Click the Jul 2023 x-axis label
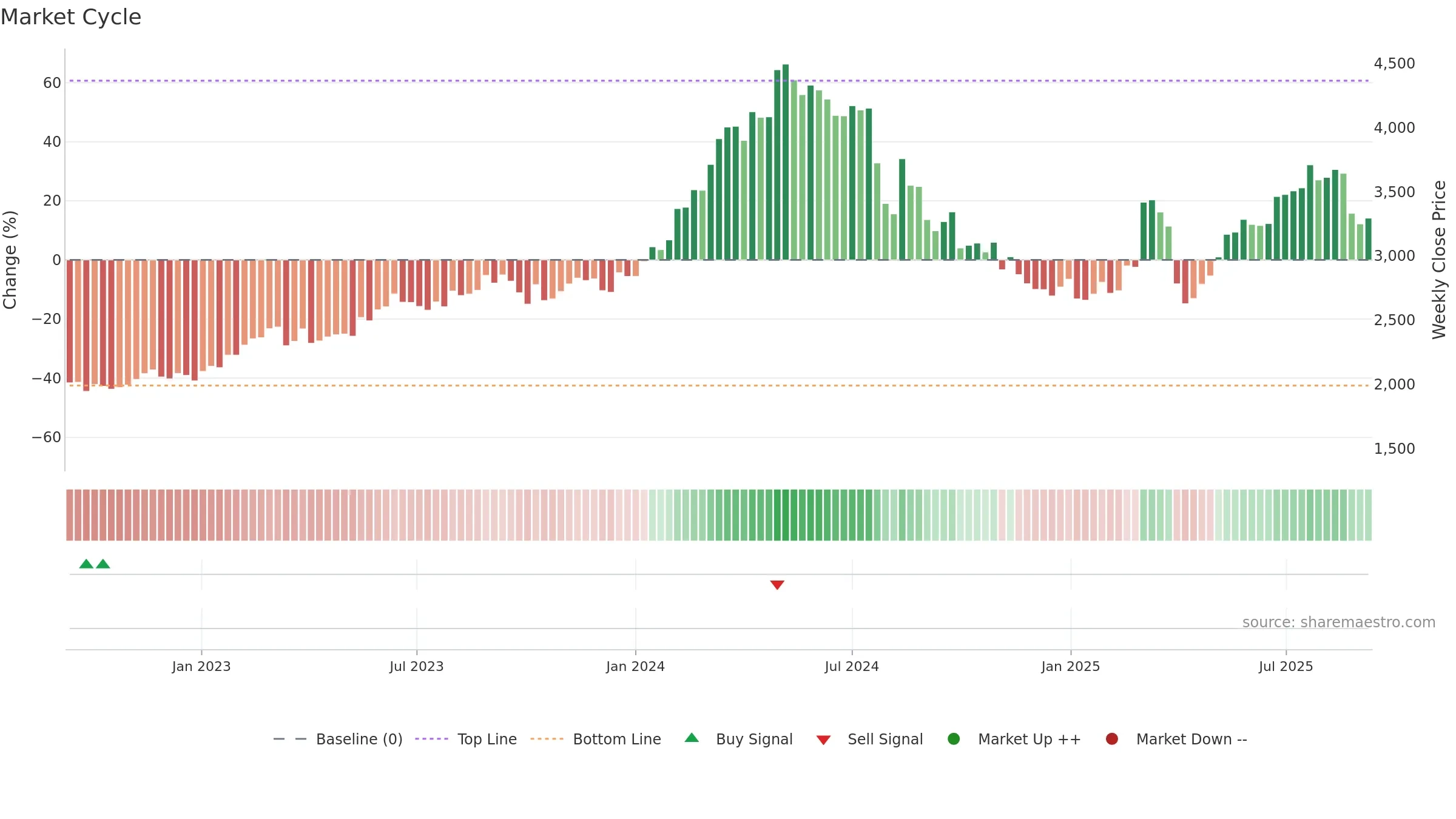The image size is (1456, 819). (417, 666)
